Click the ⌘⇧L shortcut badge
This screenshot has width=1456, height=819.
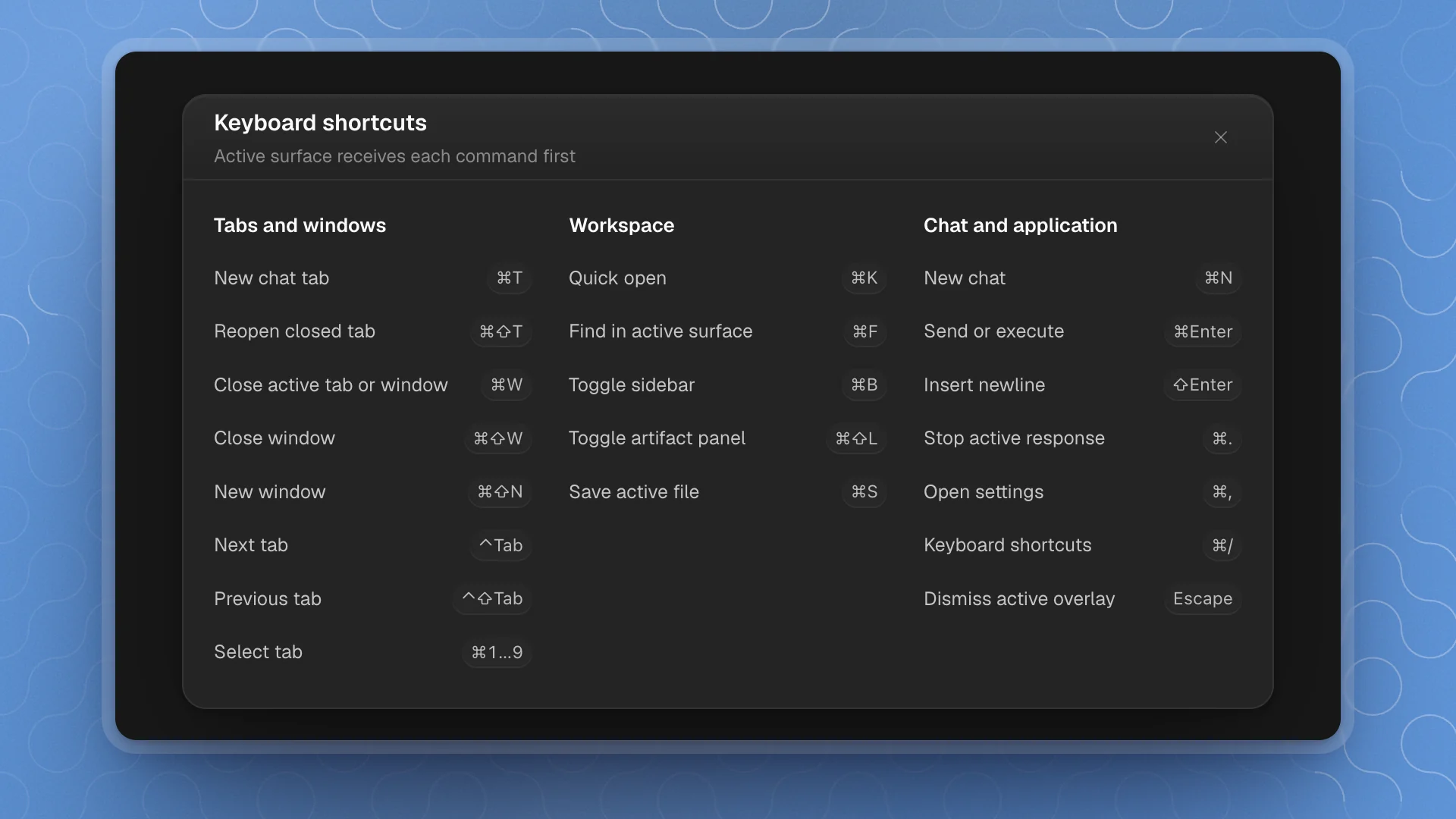pyautogui.click(x=856, y=438)
